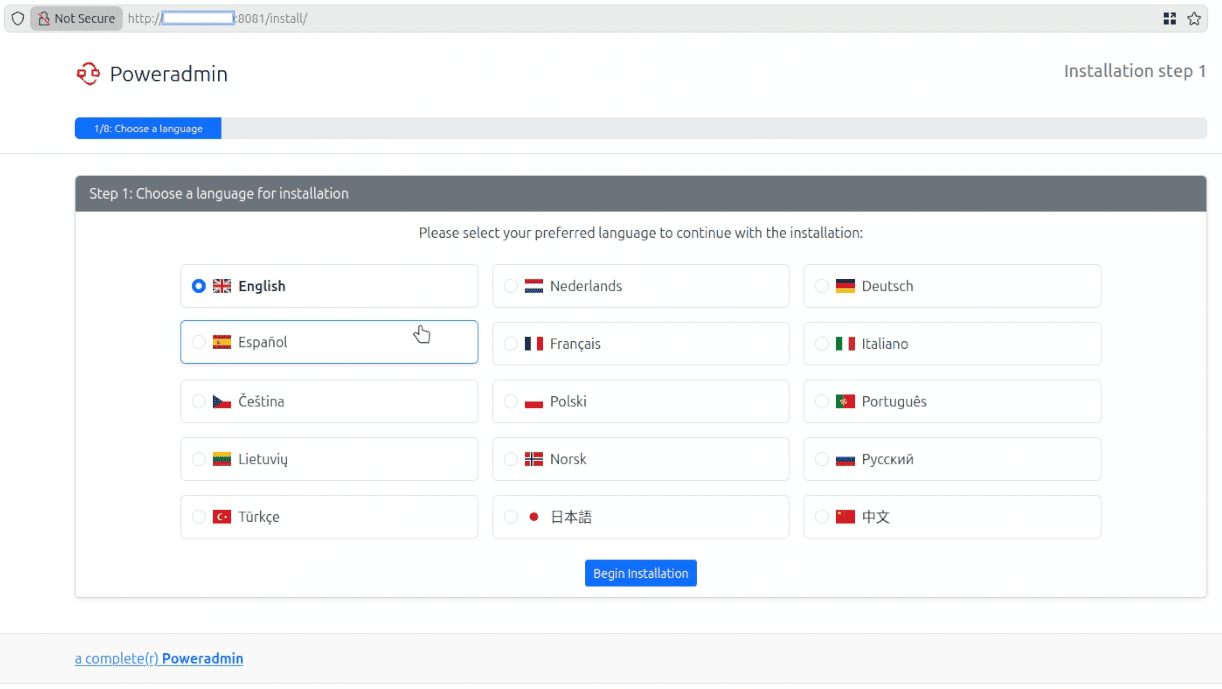Select the Español radio button
1222x689 pixels.
(x=199, y=342)
